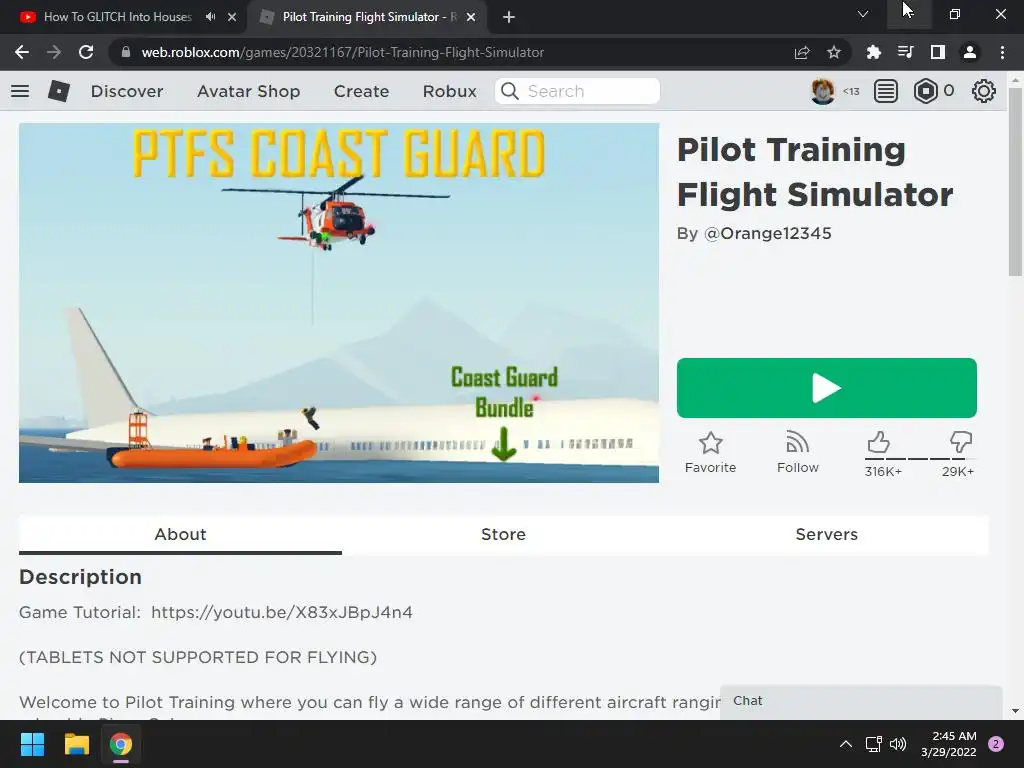Click the scrollbar down arrow
This screenshot has height=768, width=1024.
click(x=1015, y=711)
